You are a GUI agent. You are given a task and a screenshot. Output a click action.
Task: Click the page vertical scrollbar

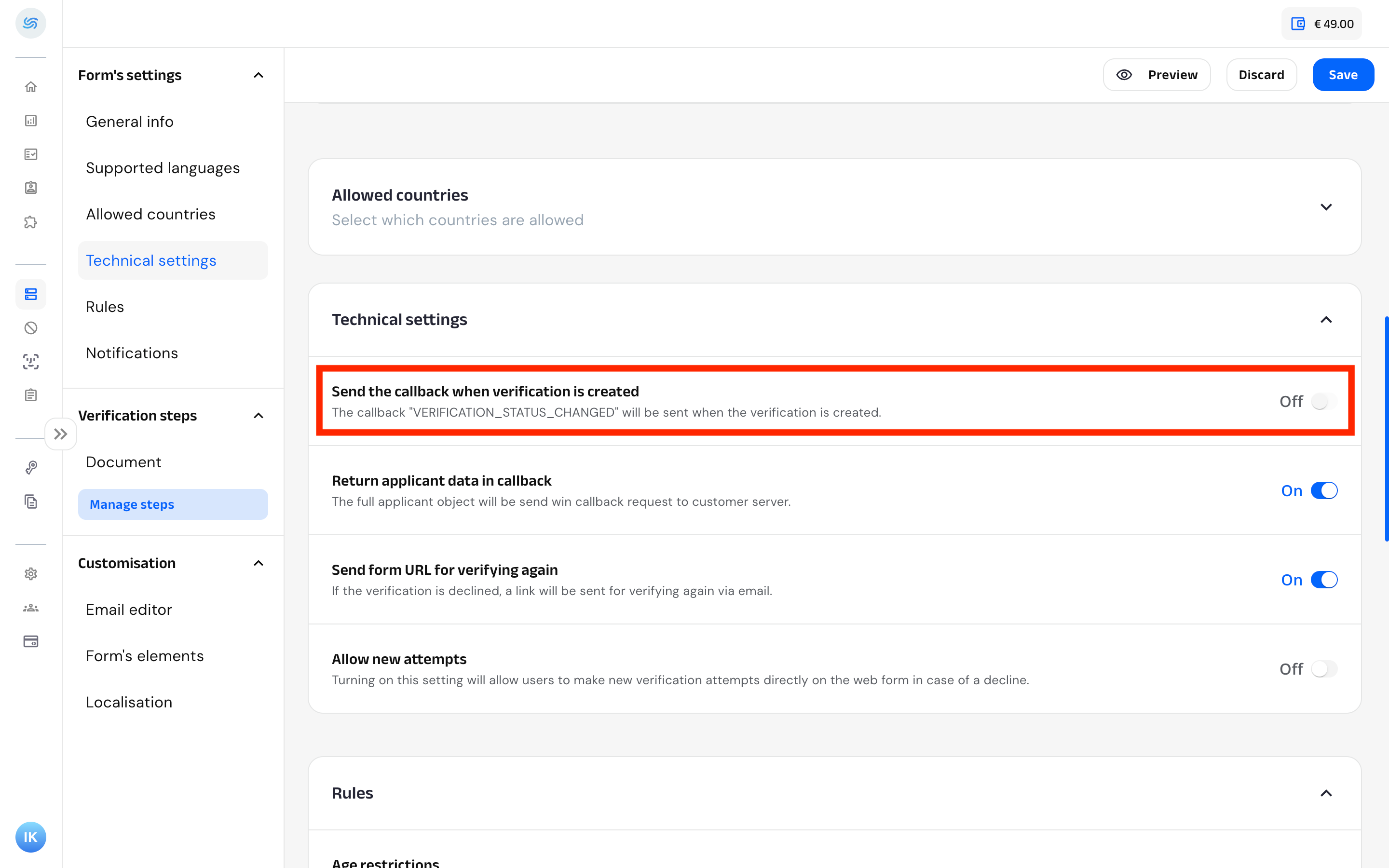(1386, 428)
